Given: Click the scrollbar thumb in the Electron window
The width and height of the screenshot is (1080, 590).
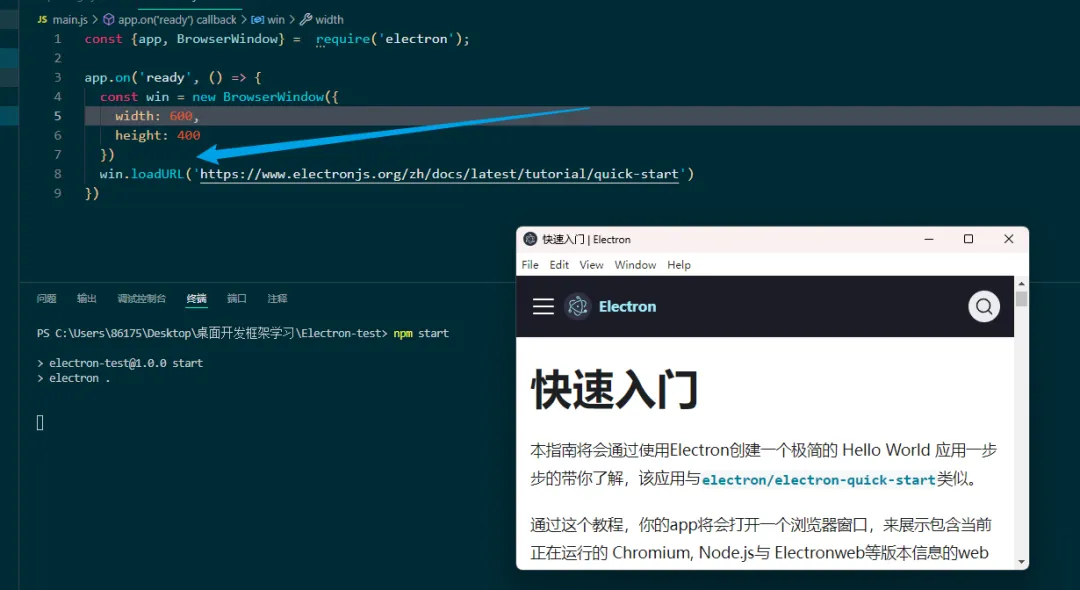Looking at the screenshot, I should [1021, 299].
